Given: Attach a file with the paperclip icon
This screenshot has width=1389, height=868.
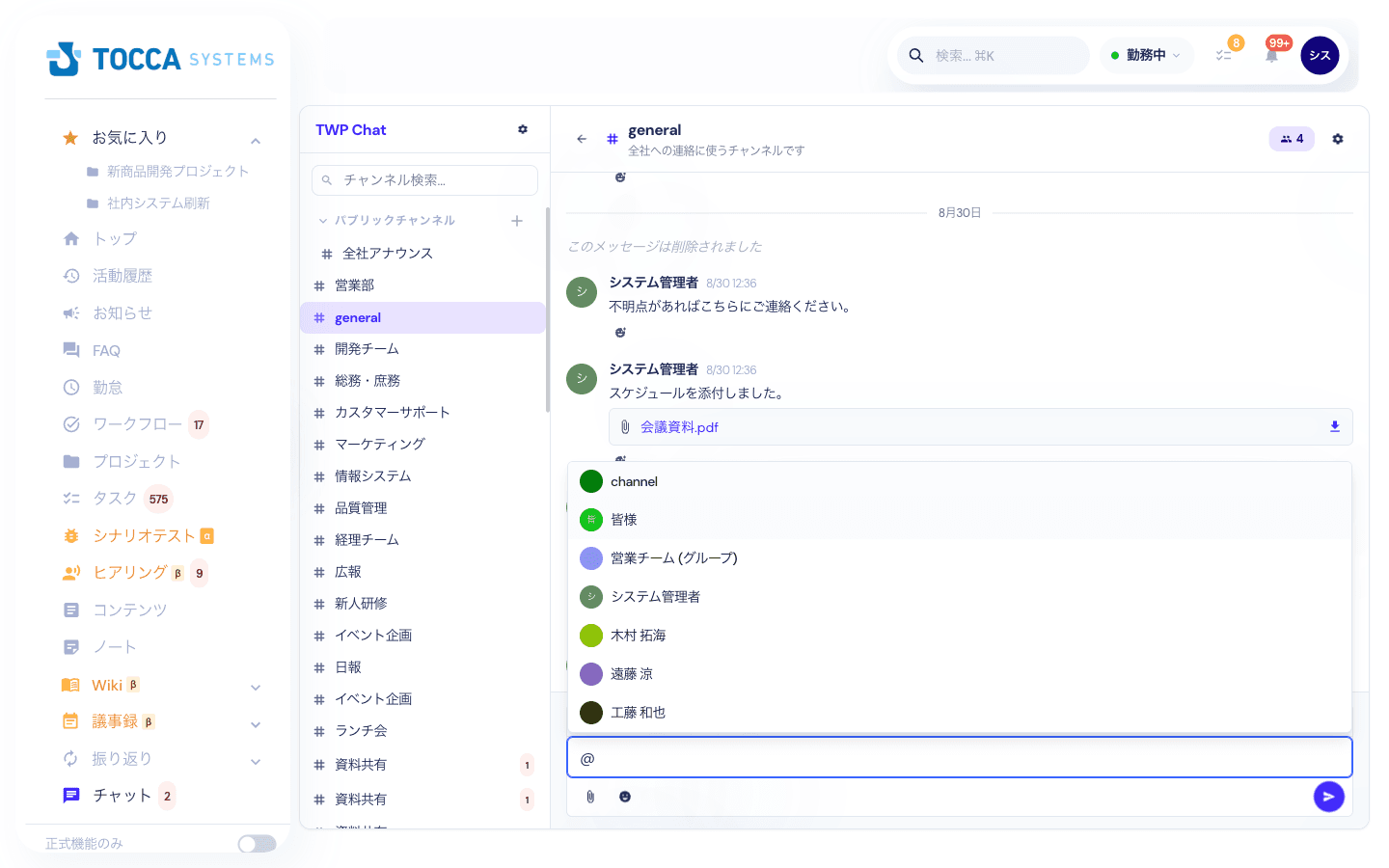Looking at the screenshot, I should click(590, 797).
